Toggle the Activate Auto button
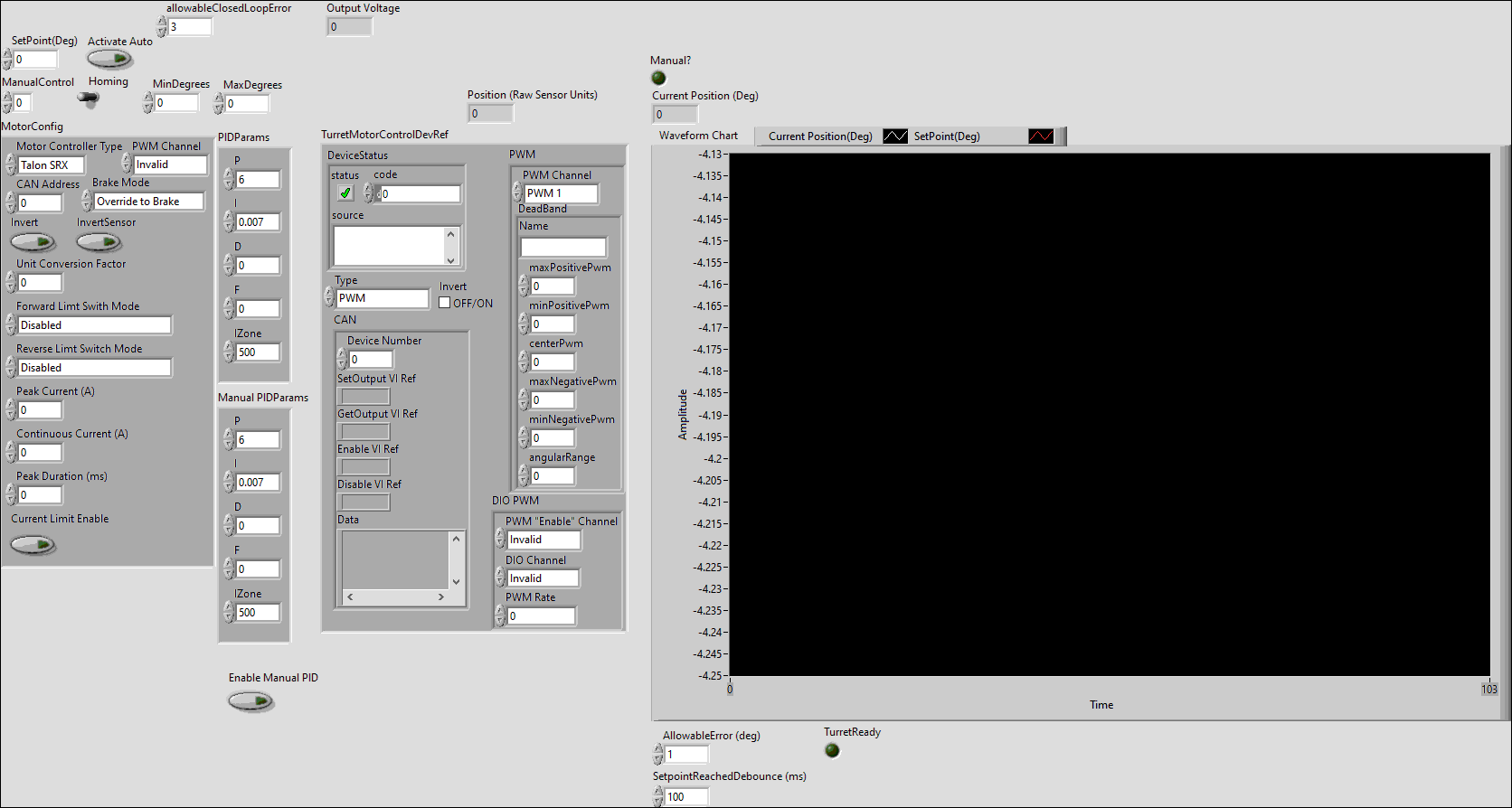This screenshot has width=1512, height=808. click(109, 60)
